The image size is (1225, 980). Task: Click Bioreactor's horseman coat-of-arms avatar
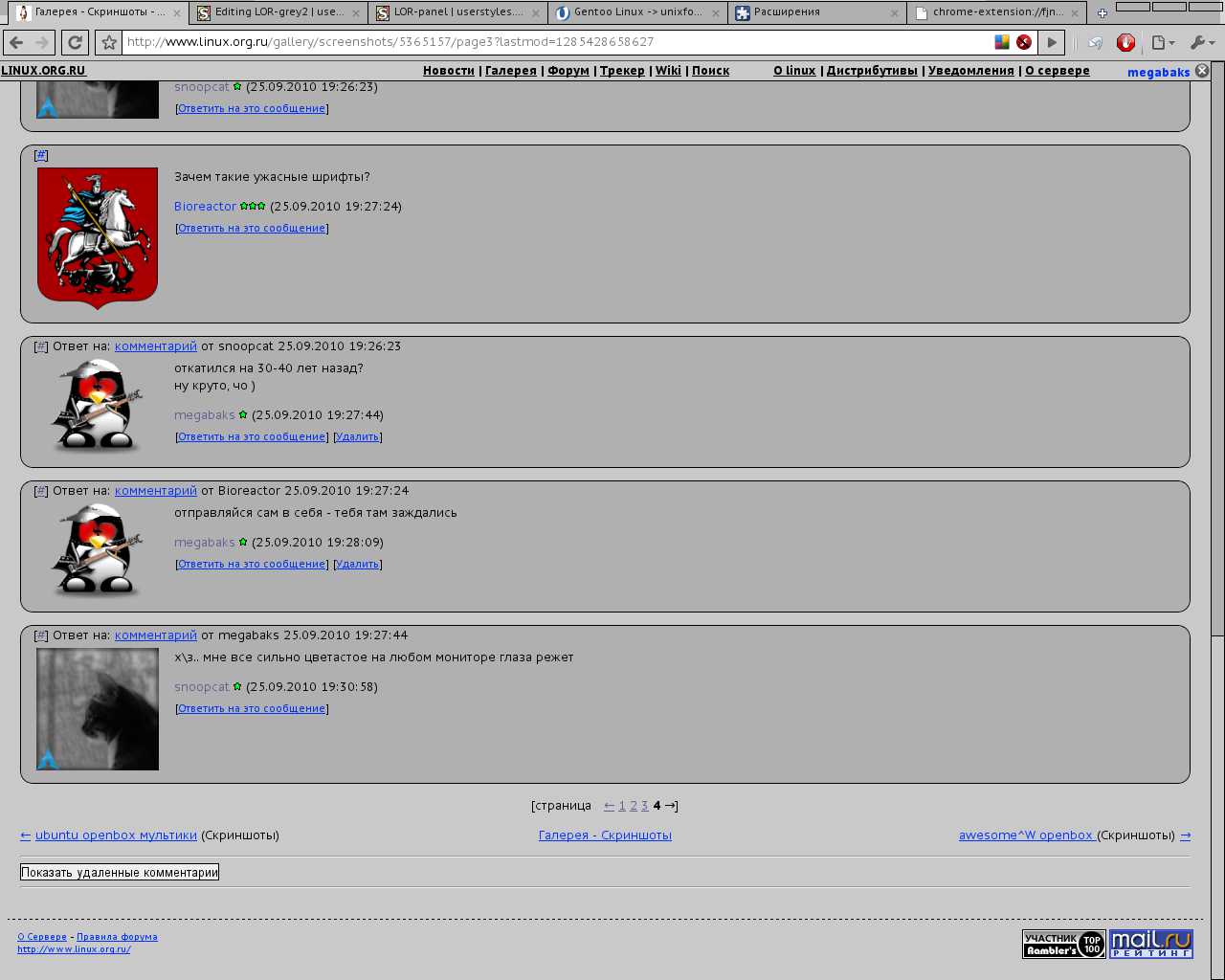pos(98,238)
